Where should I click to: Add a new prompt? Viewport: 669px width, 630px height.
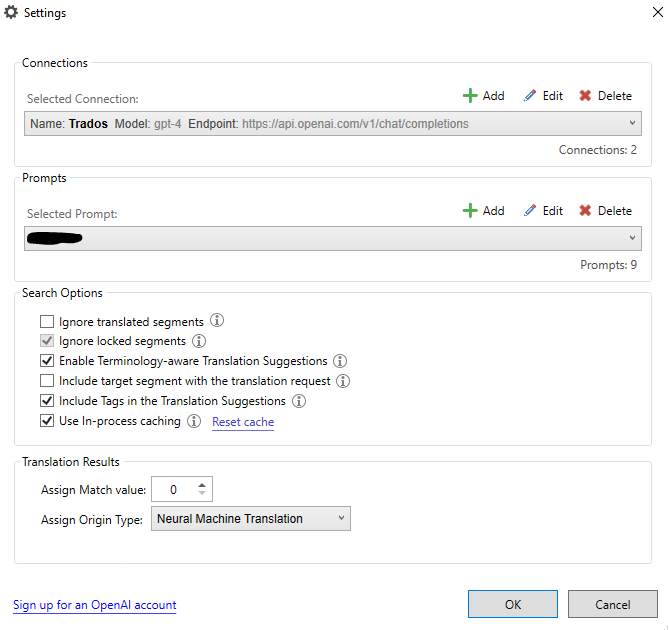pos(483,211)
